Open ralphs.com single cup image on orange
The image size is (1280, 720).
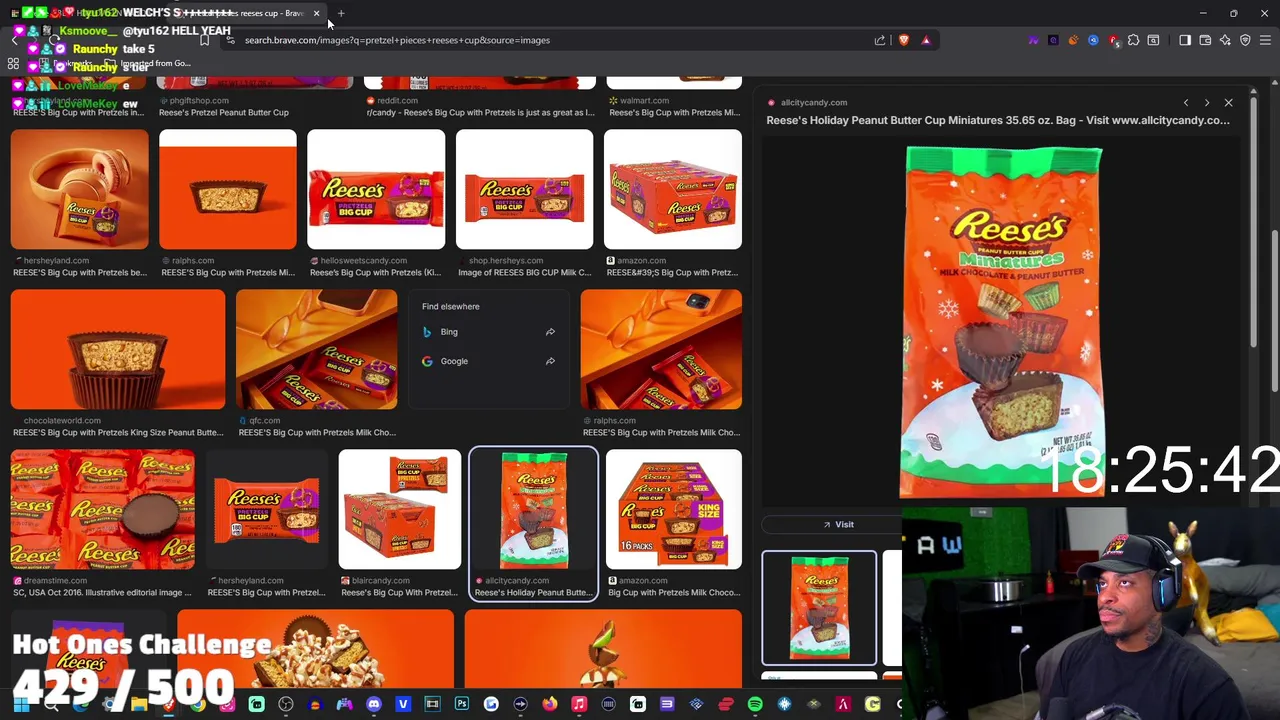click(228, 189)
